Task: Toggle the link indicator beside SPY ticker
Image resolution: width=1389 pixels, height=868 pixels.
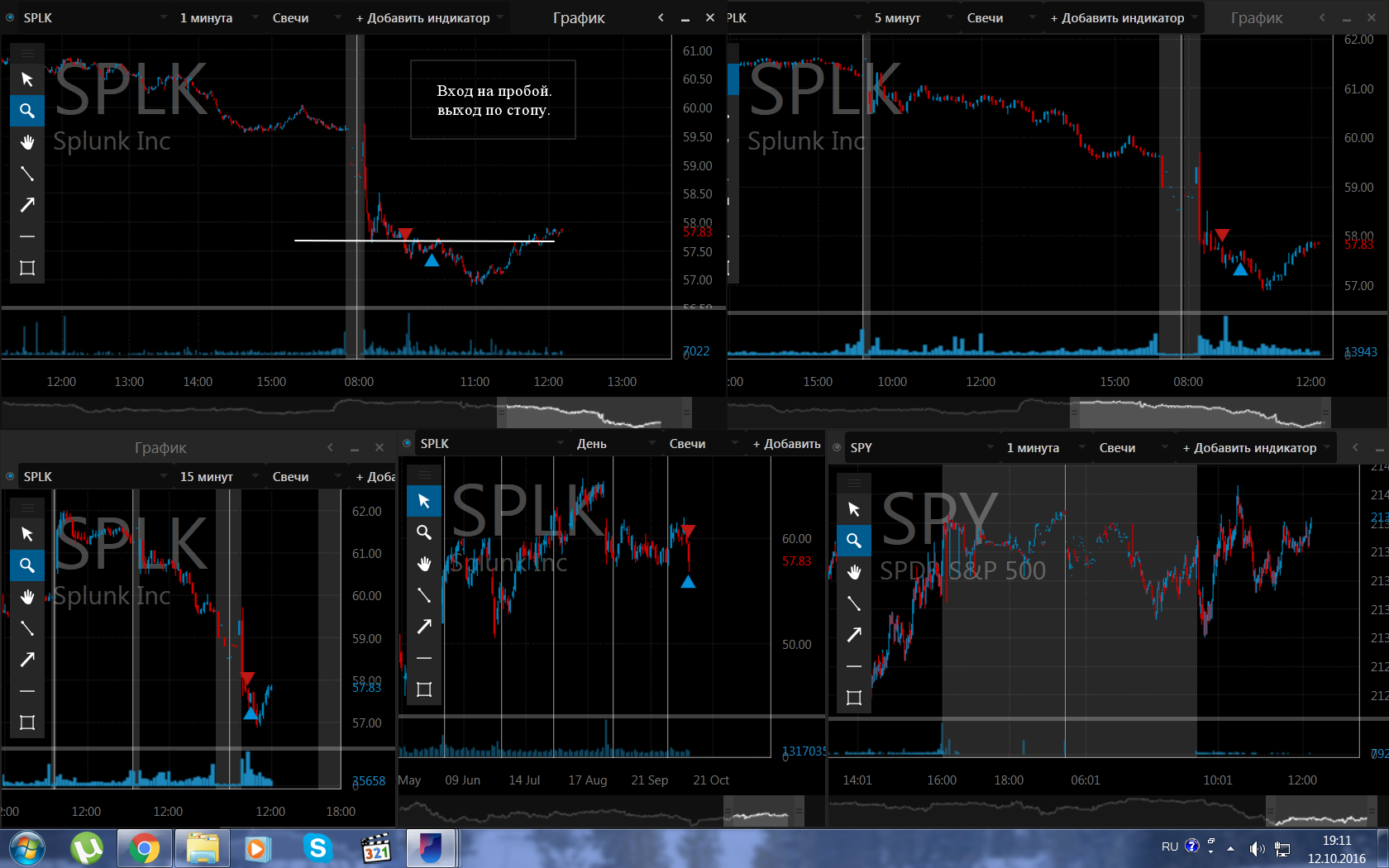Action: coord(837,447)
